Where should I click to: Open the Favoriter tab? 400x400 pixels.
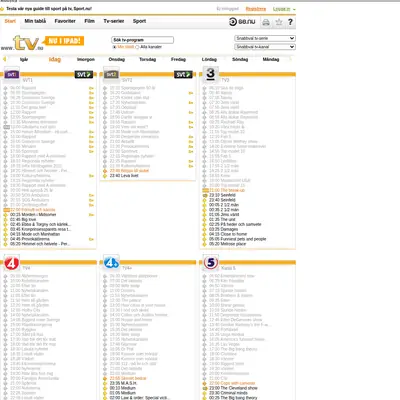click(x=65, y=21)
